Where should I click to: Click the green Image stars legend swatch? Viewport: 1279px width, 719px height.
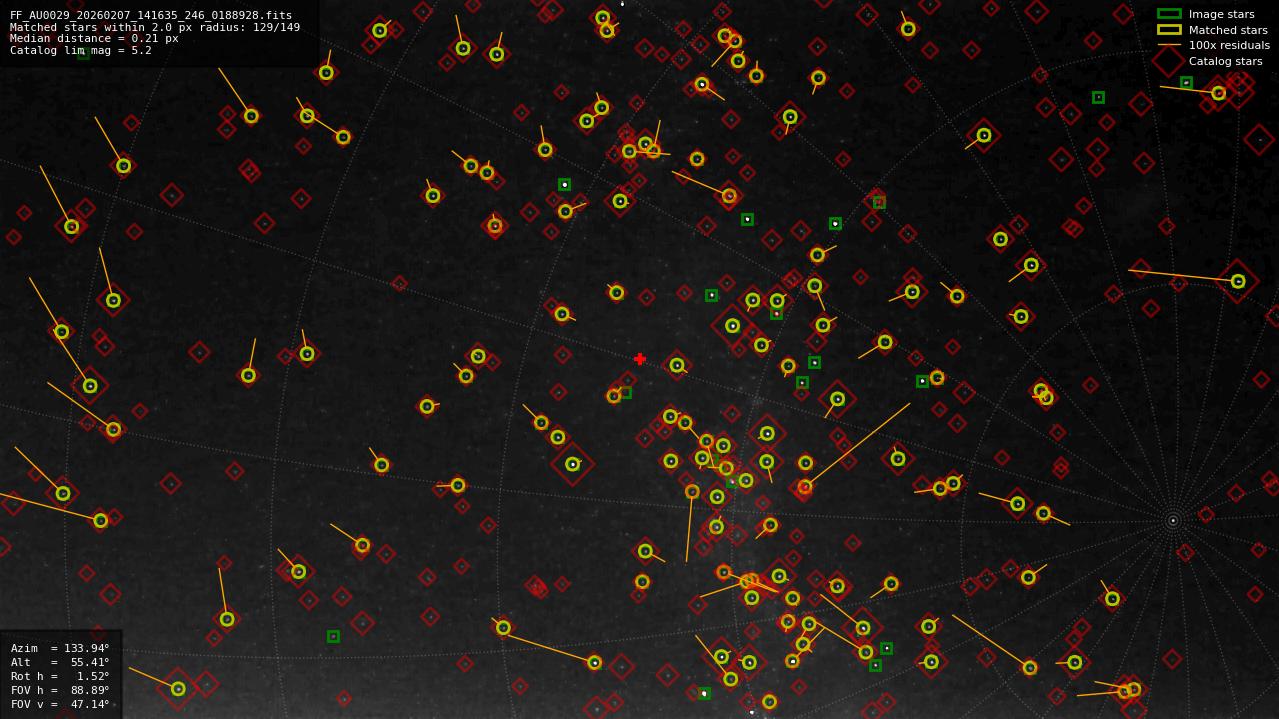[x=1168, y=15]
